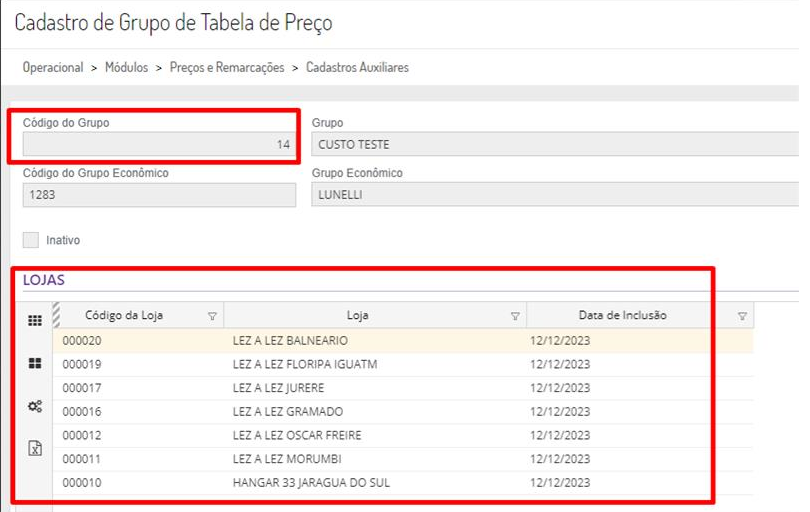
Task: Click the Grupo Econômico field LUNELLI
Action: (x=555, y=195)
